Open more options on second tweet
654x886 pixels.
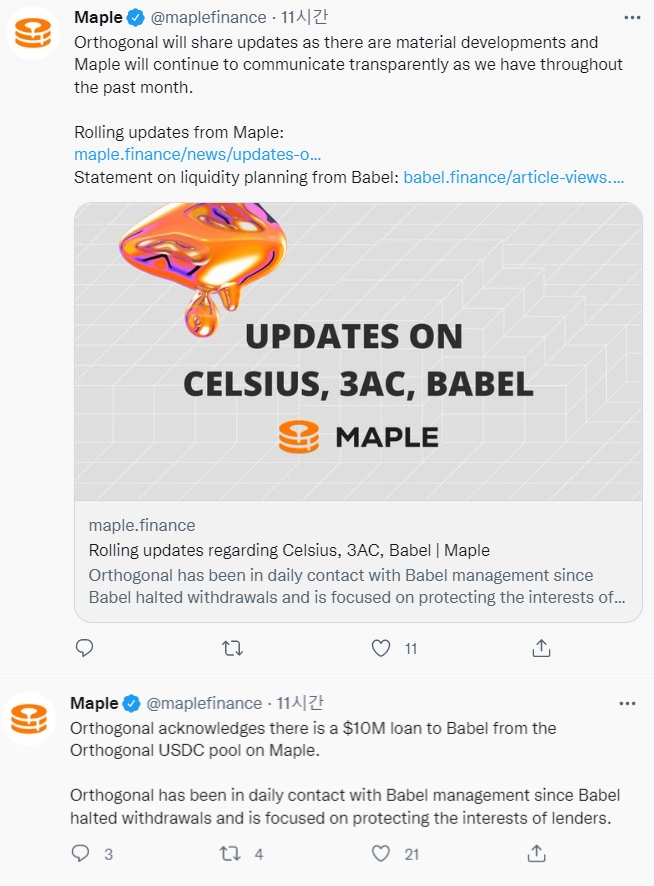[x=627, y=703]
